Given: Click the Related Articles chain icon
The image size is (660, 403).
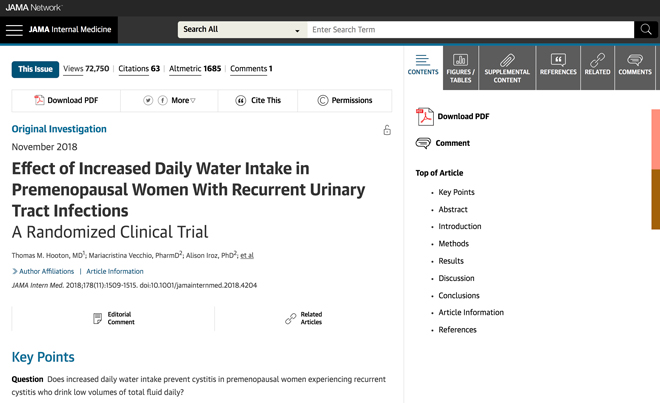Looking at the screenshot, I should click(290, 318).
